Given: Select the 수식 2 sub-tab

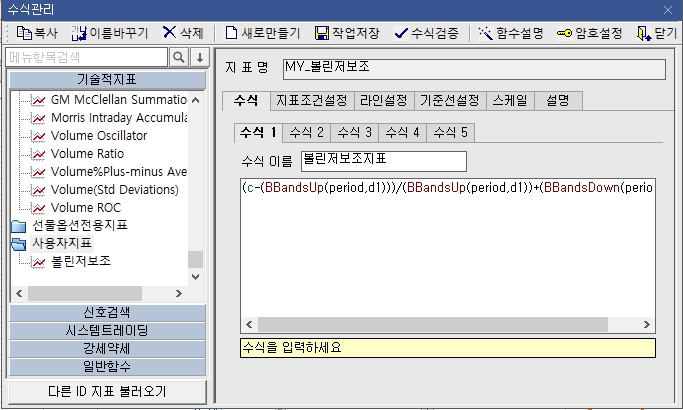Looking at the screenshot, I should click(306, 132).
